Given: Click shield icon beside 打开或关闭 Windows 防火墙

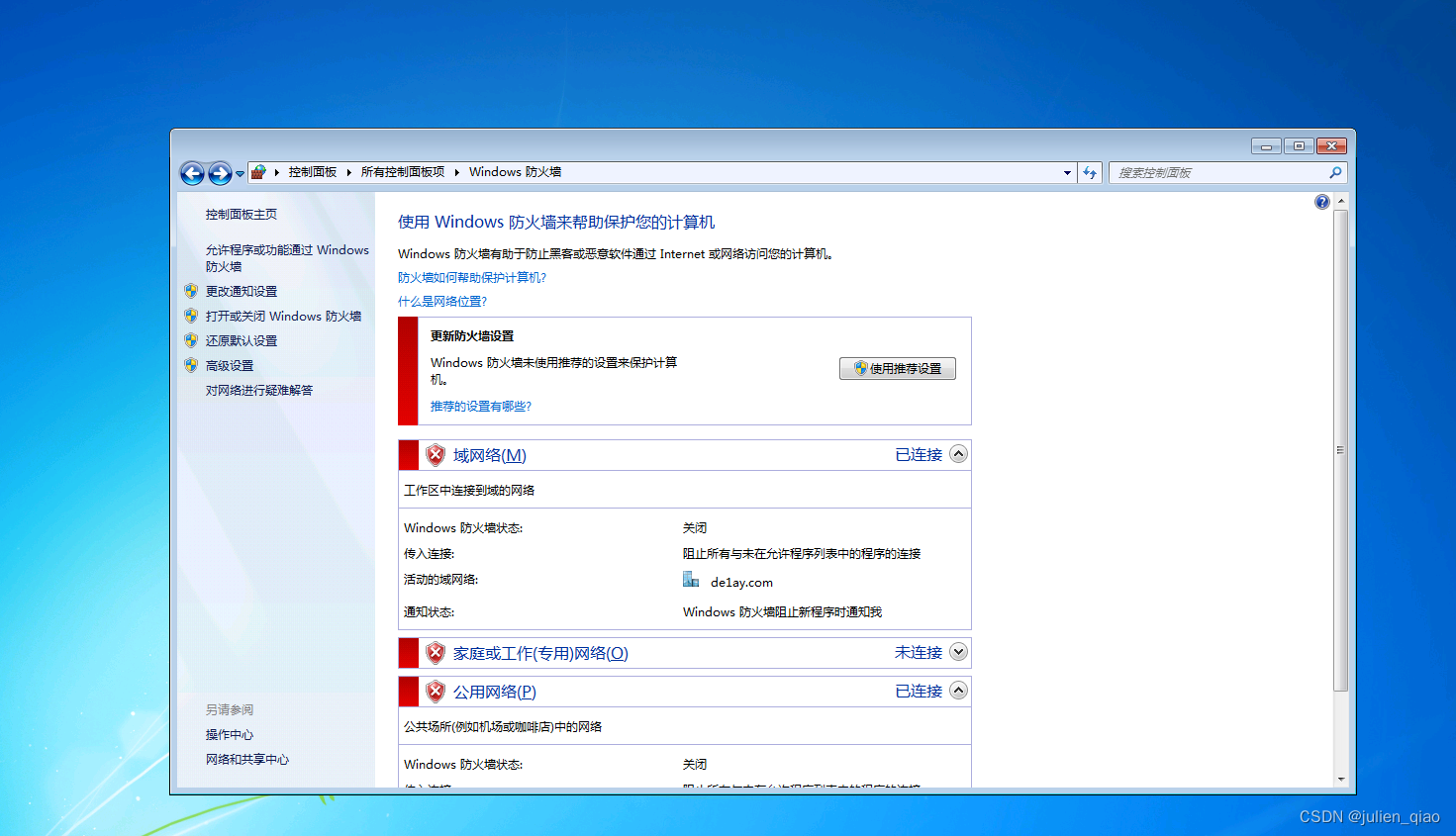Looking at the screenshot, I should (191, 316).
